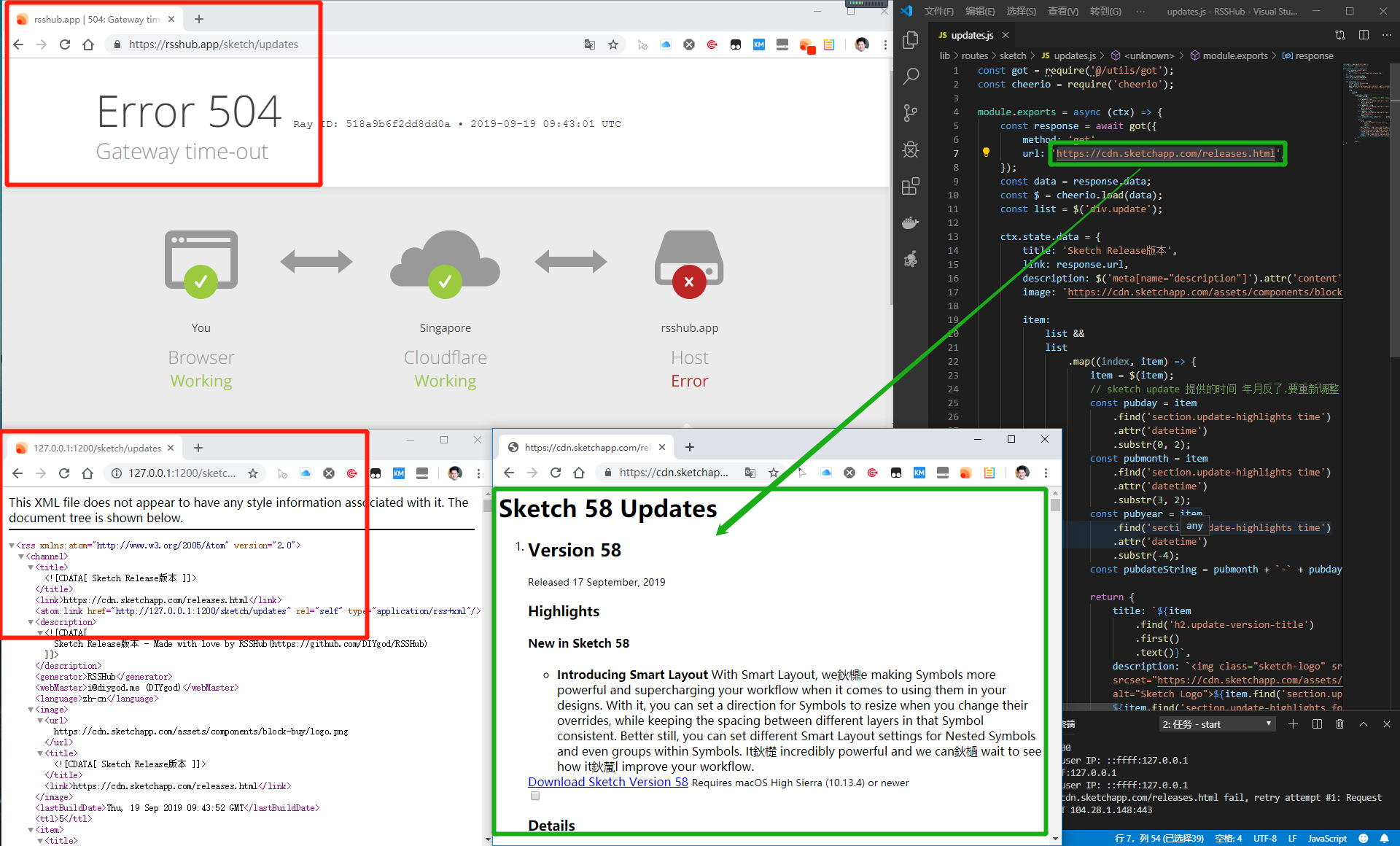Viewport: 1400px width, 846px height.
Task: Bookmark the rsshub.app page with the star
Action: [613, 44]
